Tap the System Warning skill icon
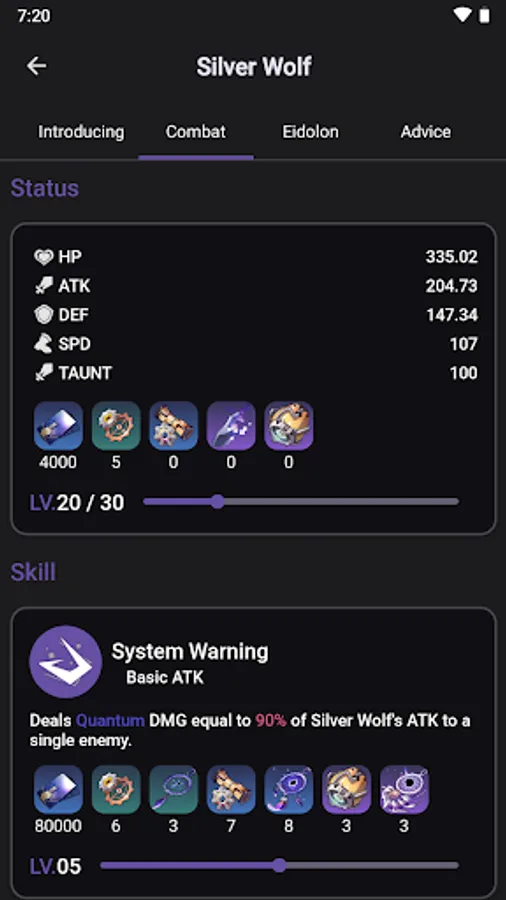Image resolution: width=506 pixels, height=900 pixels. coord(65,662)
